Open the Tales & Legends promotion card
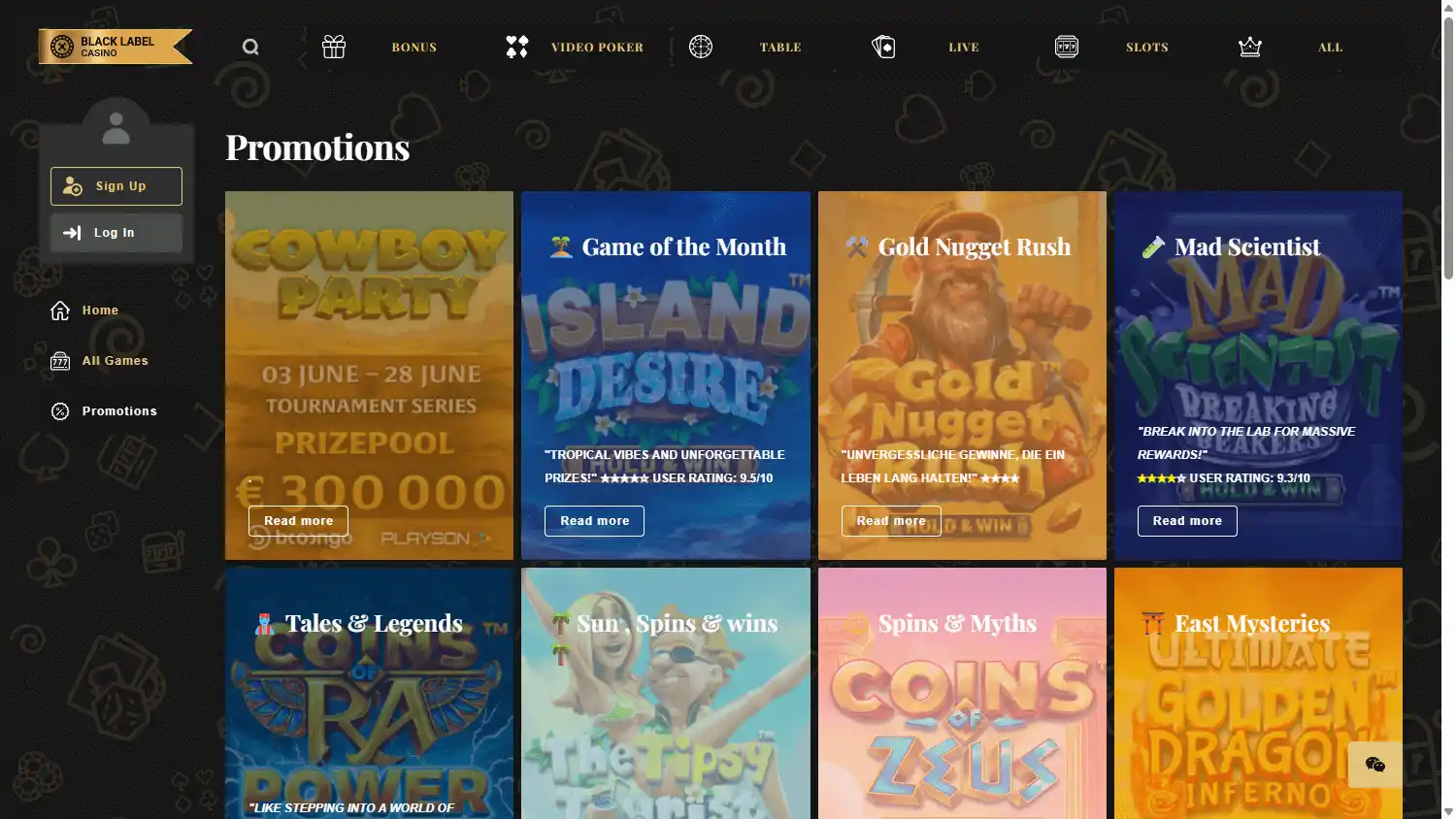This screenshot has width=1456, height=819. click(x=369, y=693)
